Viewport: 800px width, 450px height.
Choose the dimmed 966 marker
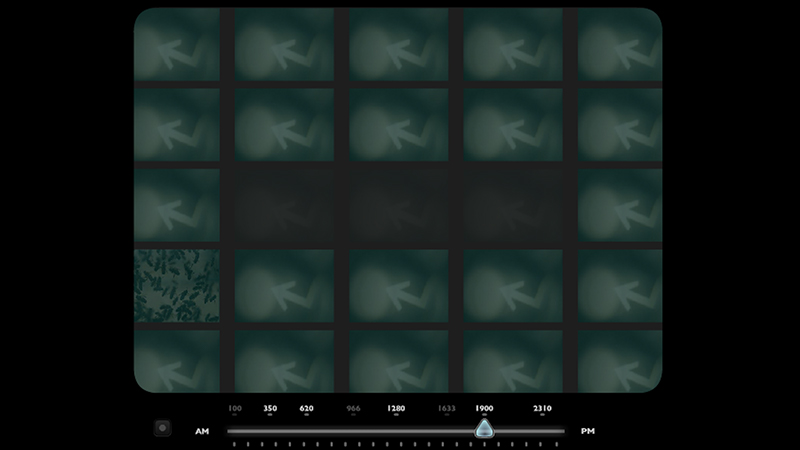(353, 409)
